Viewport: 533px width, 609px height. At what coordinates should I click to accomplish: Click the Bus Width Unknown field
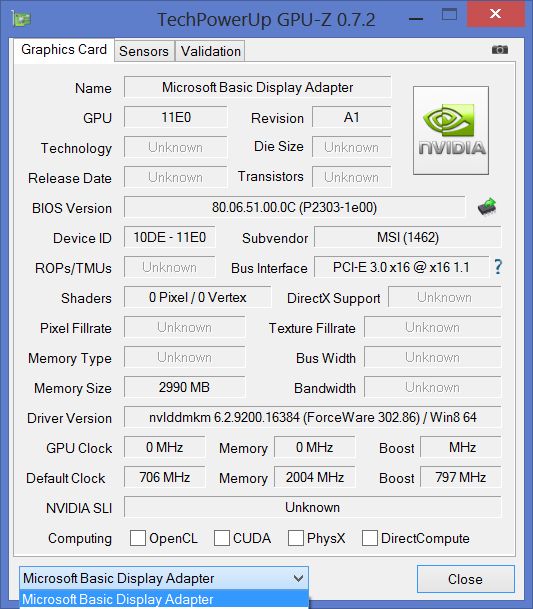pyautogui.click(x=433, y=357)
